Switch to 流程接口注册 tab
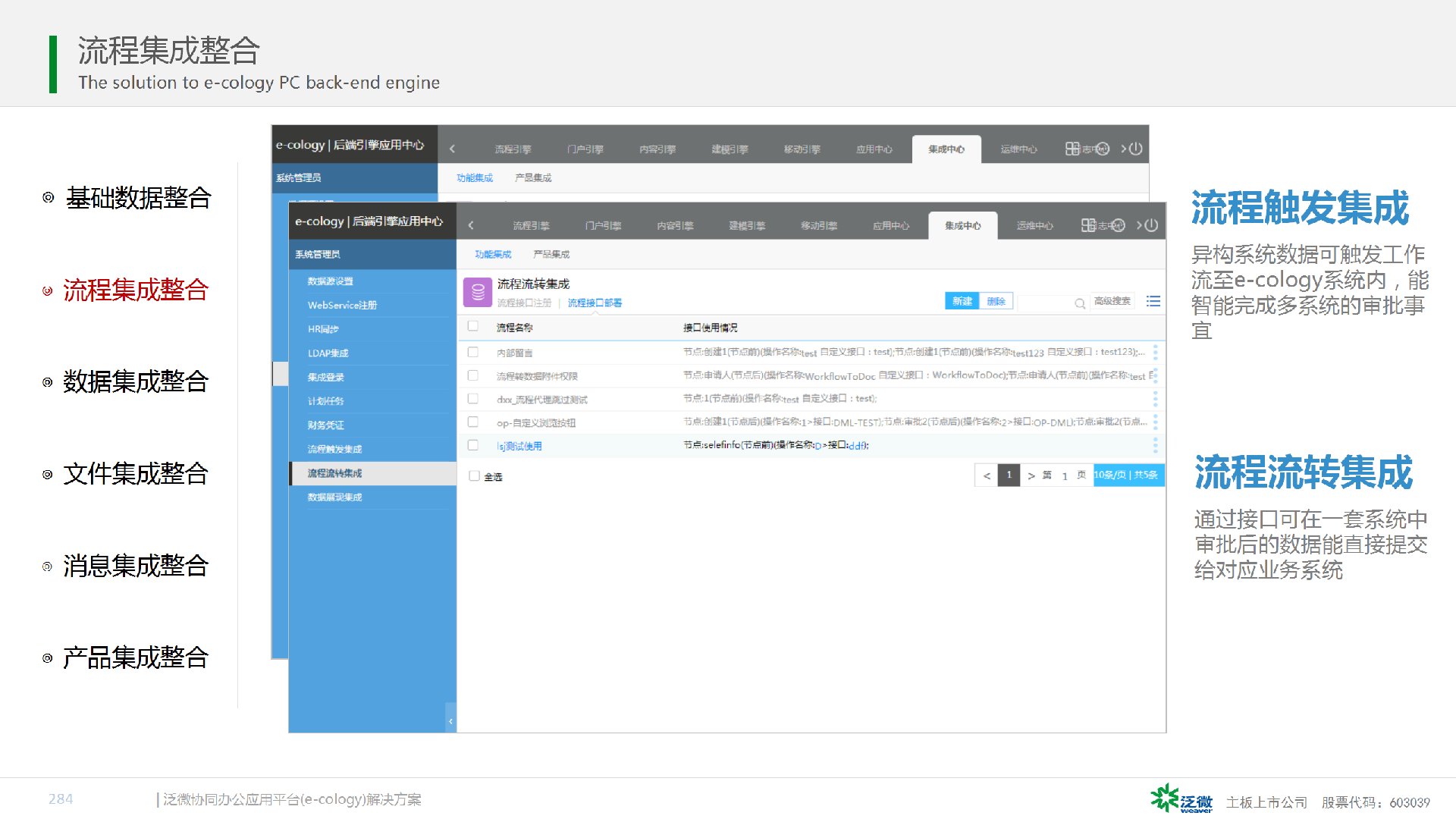The image size is (1456, 819). pyautogui.click(x=524, y=303)
